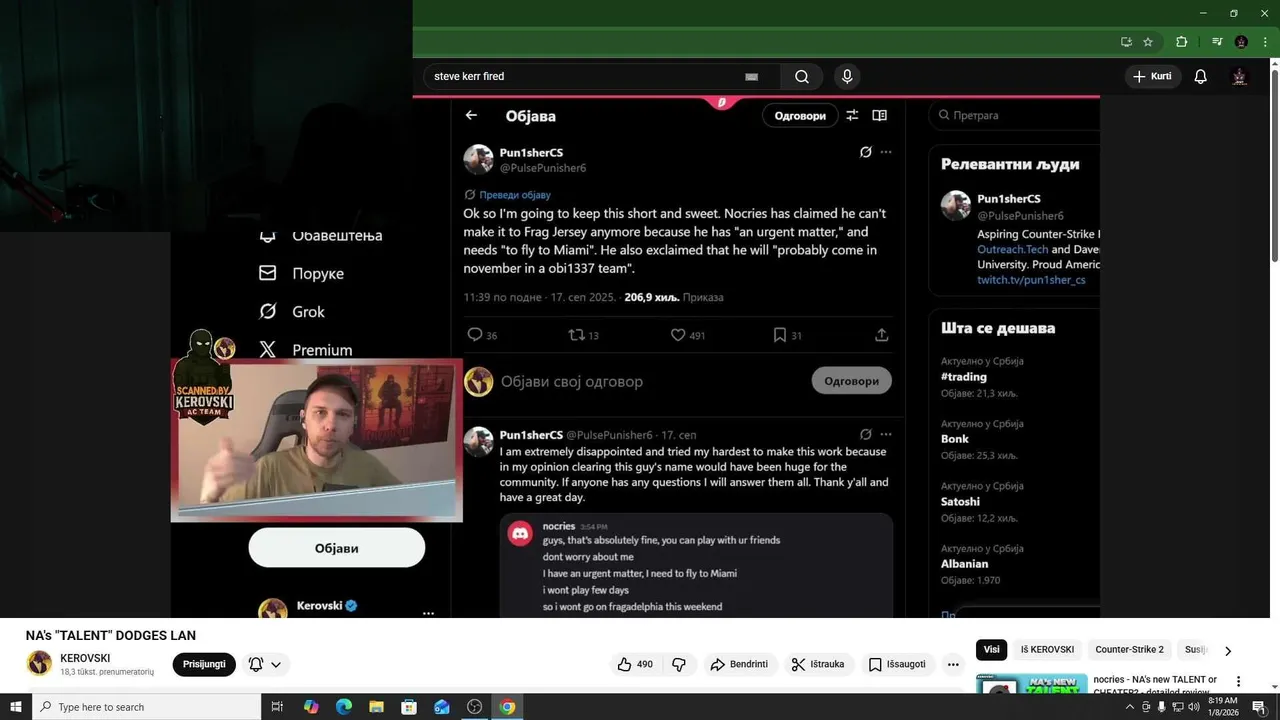This screenshot has width=1280, height=720.
Task: Open the Chrome profile avatar in toolbar
Action: click(x=1241, y=42)
